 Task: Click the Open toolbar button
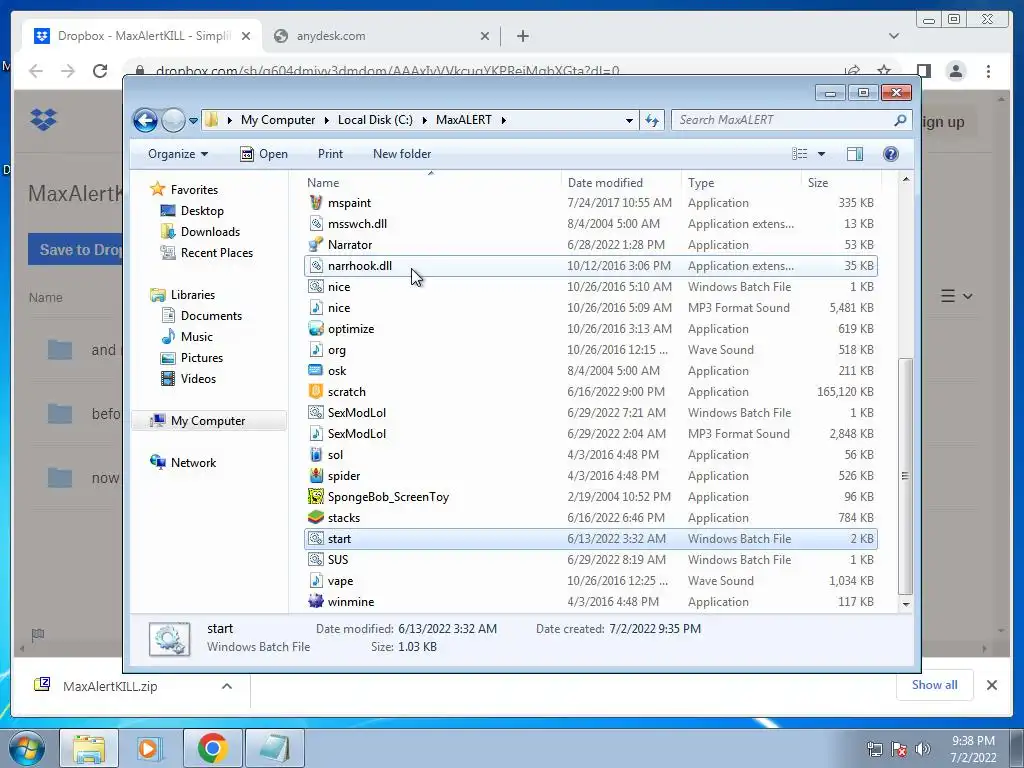point(264,154)
